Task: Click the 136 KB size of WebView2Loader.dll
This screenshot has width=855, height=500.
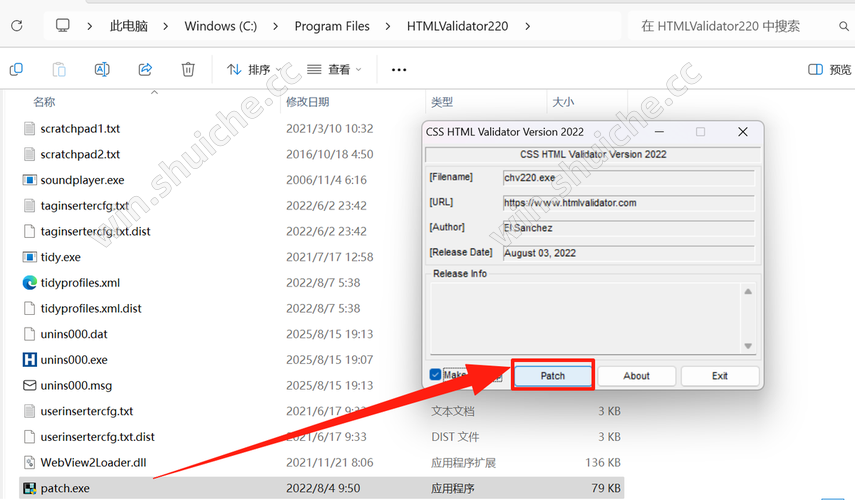Action: [603, 462]
